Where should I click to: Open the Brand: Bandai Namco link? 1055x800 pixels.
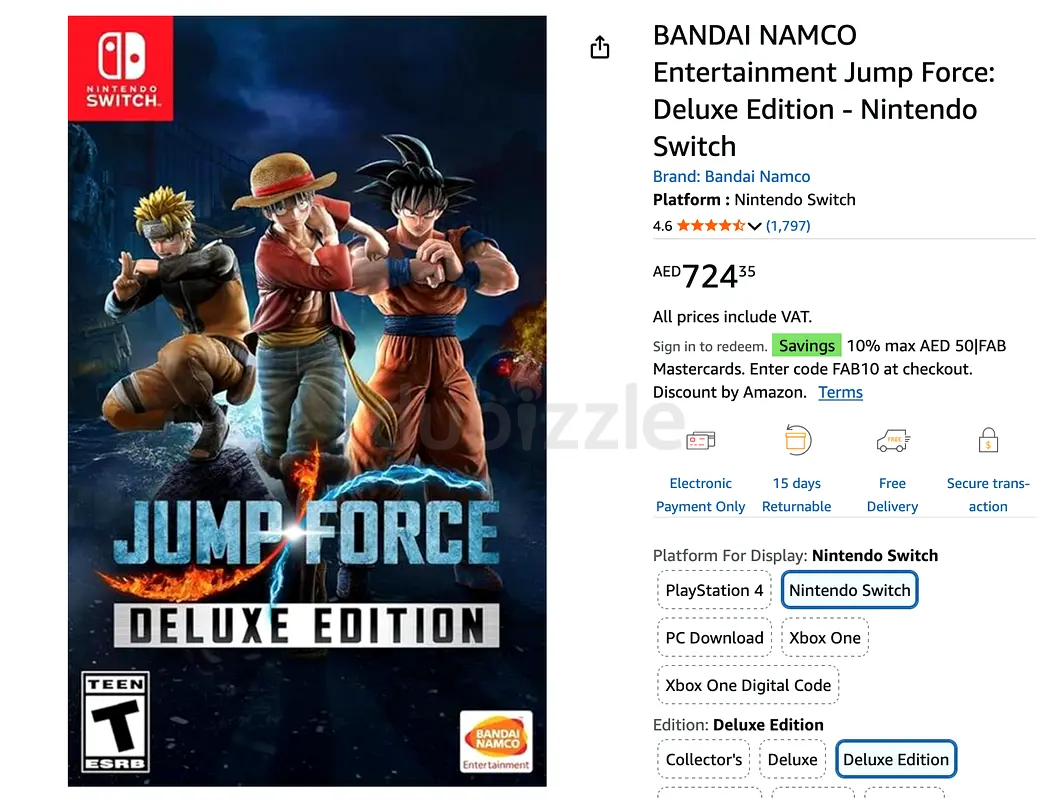[731, 176]
